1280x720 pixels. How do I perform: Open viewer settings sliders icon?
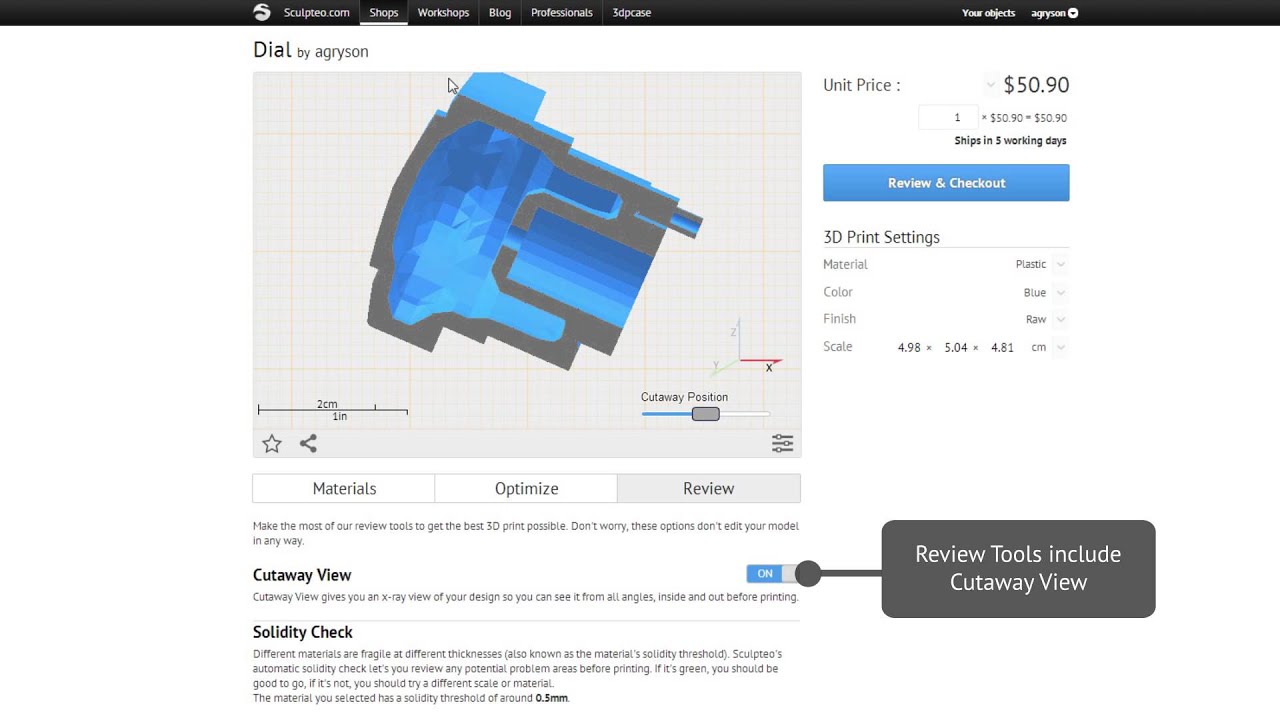tap(782, 443)
